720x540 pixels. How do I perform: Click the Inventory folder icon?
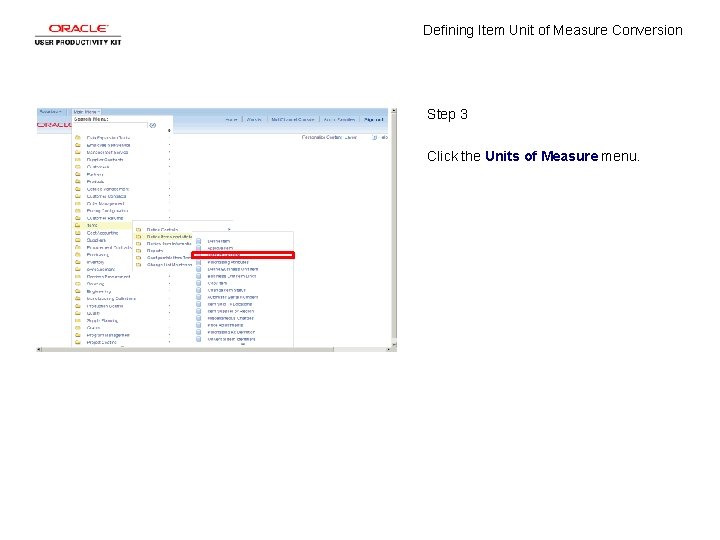pos(78,262)
